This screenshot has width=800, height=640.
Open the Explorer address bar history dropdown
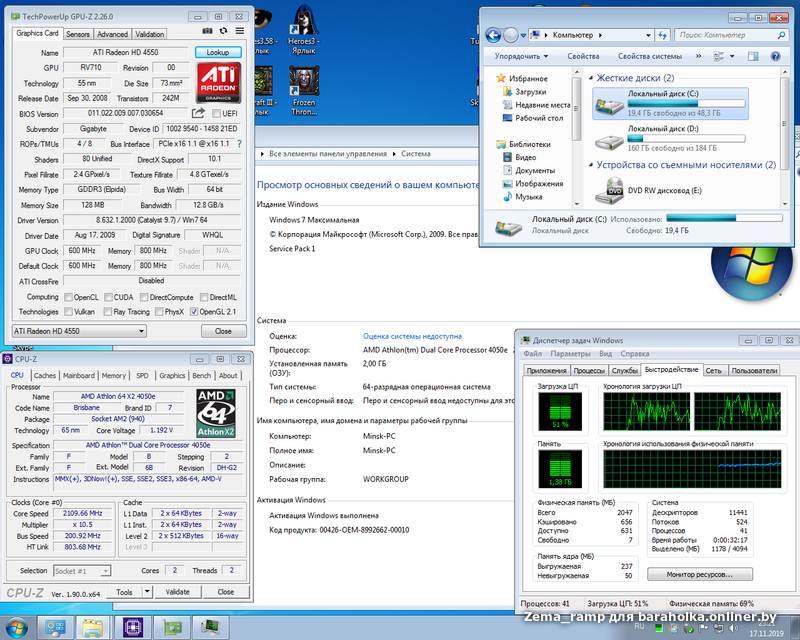pos(648,35)
